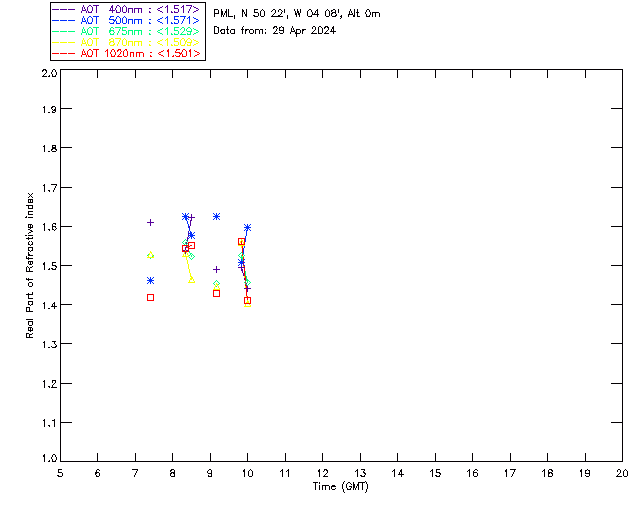The image size is (640, 512).
Task: Click the x-axis tick label 12
Action: tap(322, 473)
